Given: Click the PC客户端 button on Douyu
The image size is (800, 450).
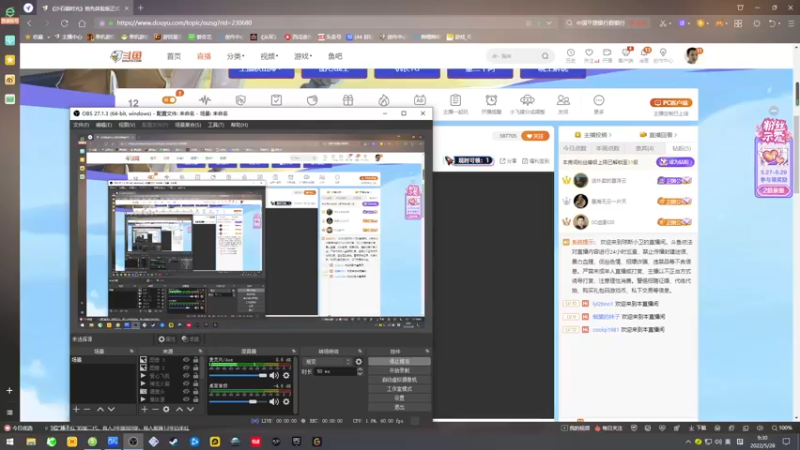Looking at the screenshot, I should [x=670, y=103].
